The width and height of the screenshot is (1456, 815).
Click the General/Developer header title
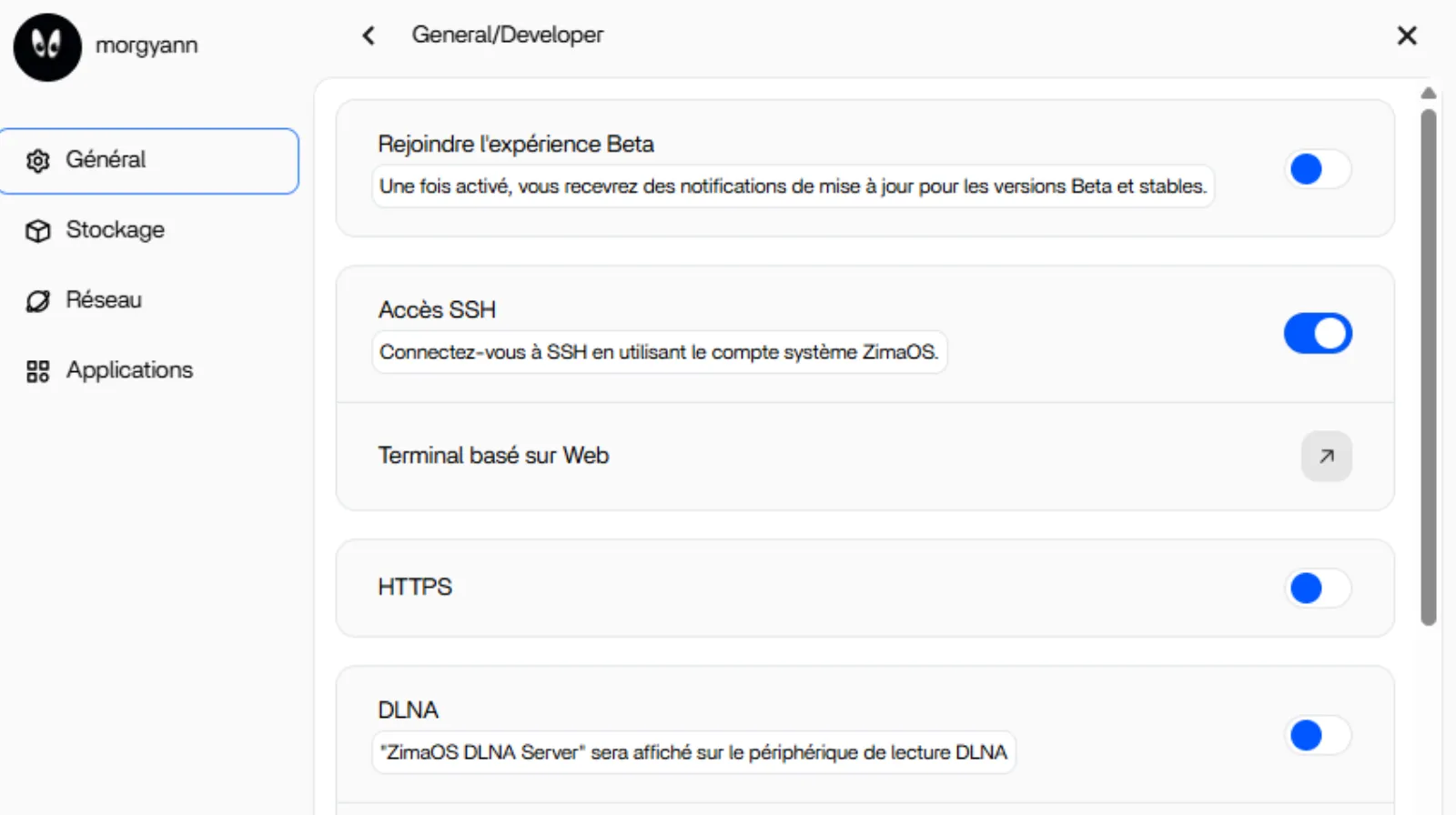click(507, 35)
